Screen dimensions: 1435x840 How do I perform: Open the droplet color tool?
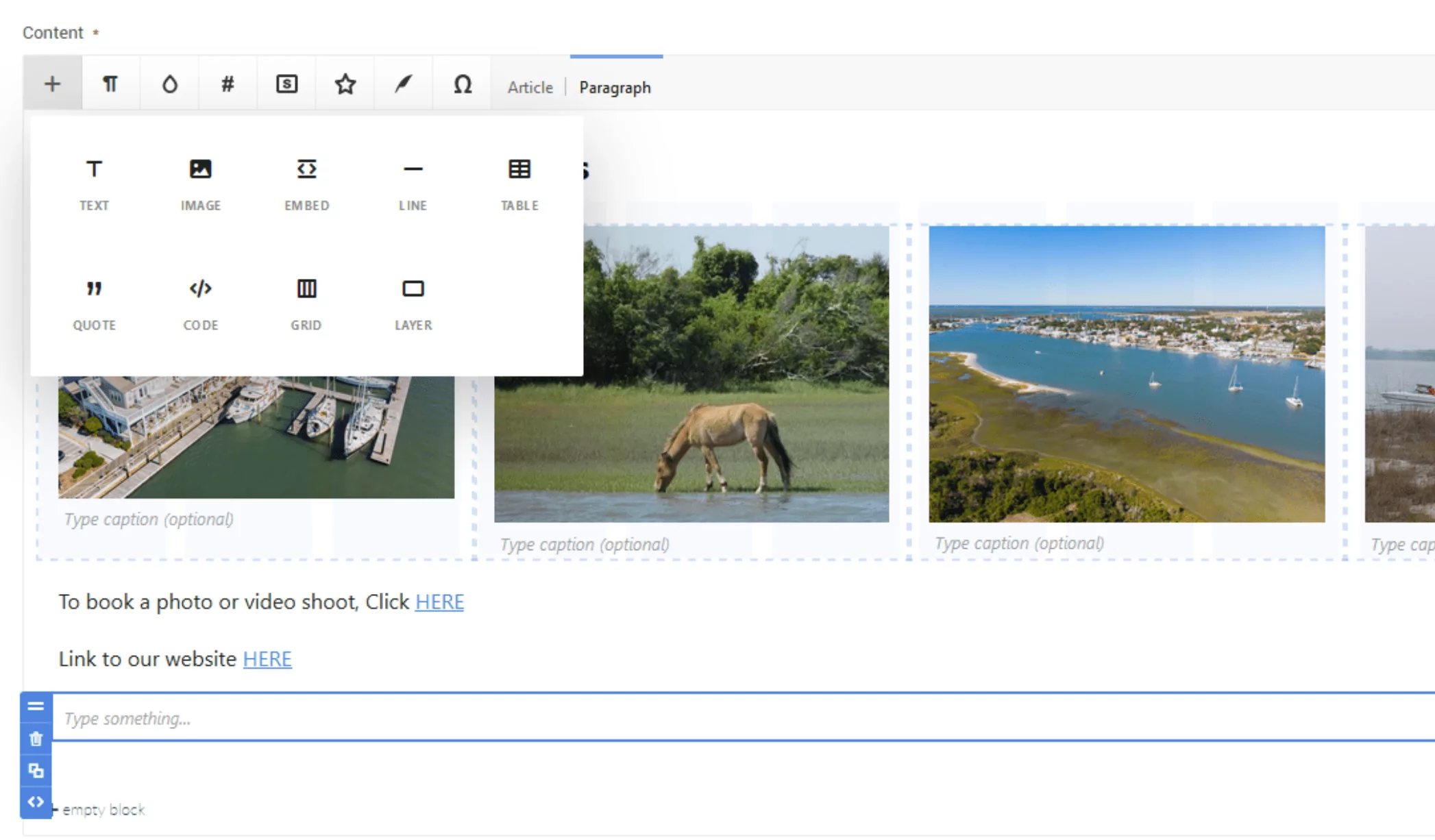[169, 84]
